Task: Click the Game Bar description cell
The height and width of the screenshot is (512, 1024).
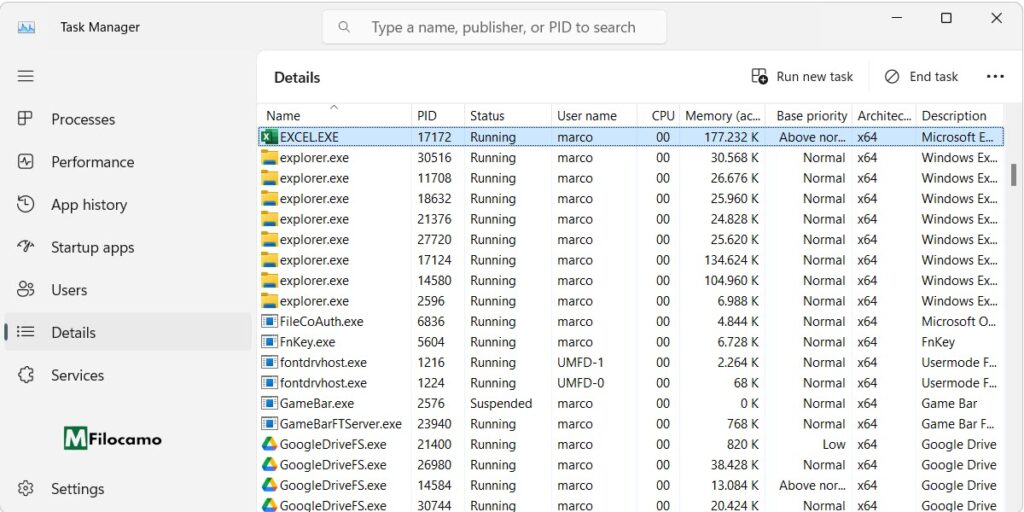Action: pos(950,404)
